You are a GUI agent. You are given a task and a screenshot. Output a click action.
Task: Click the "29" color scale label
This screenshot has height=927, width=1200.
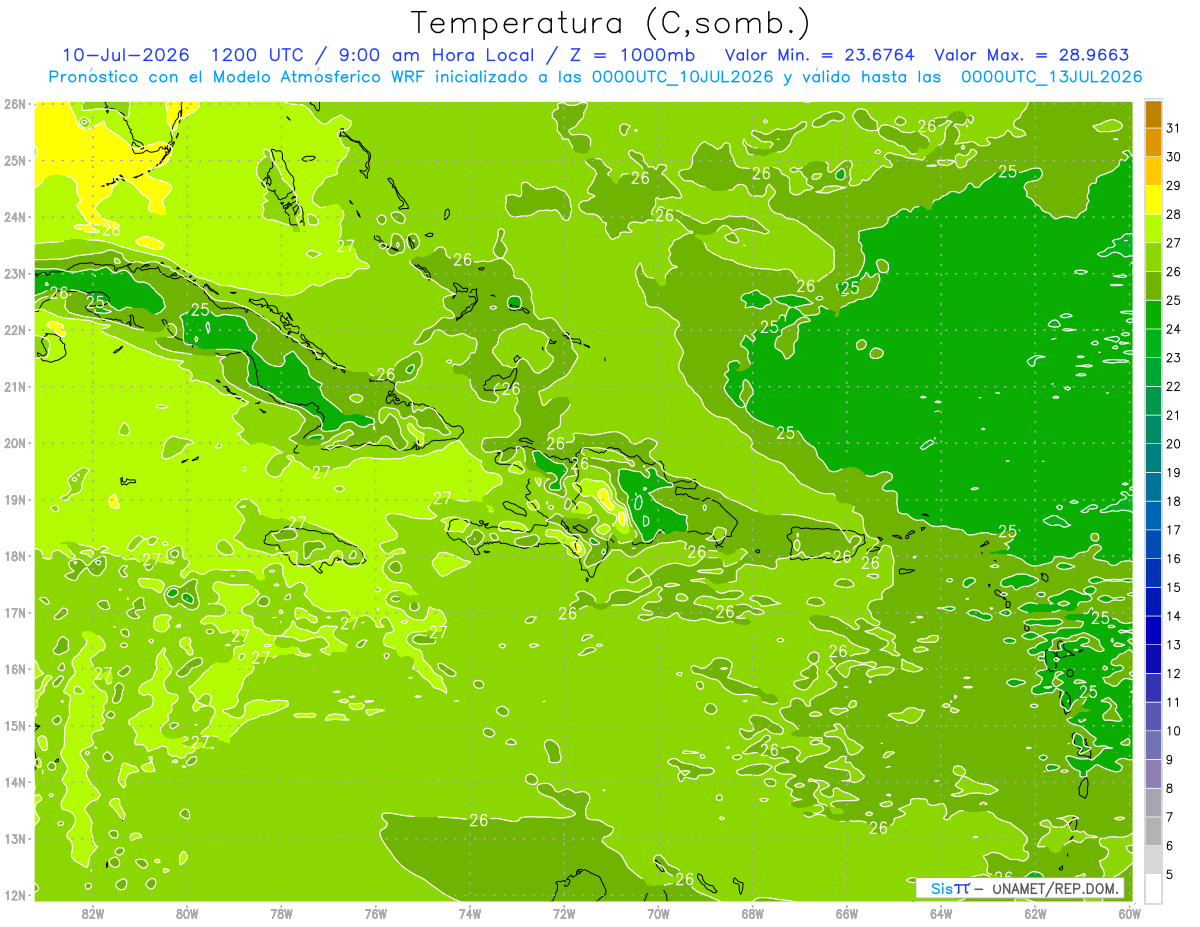coord(1174,185)
